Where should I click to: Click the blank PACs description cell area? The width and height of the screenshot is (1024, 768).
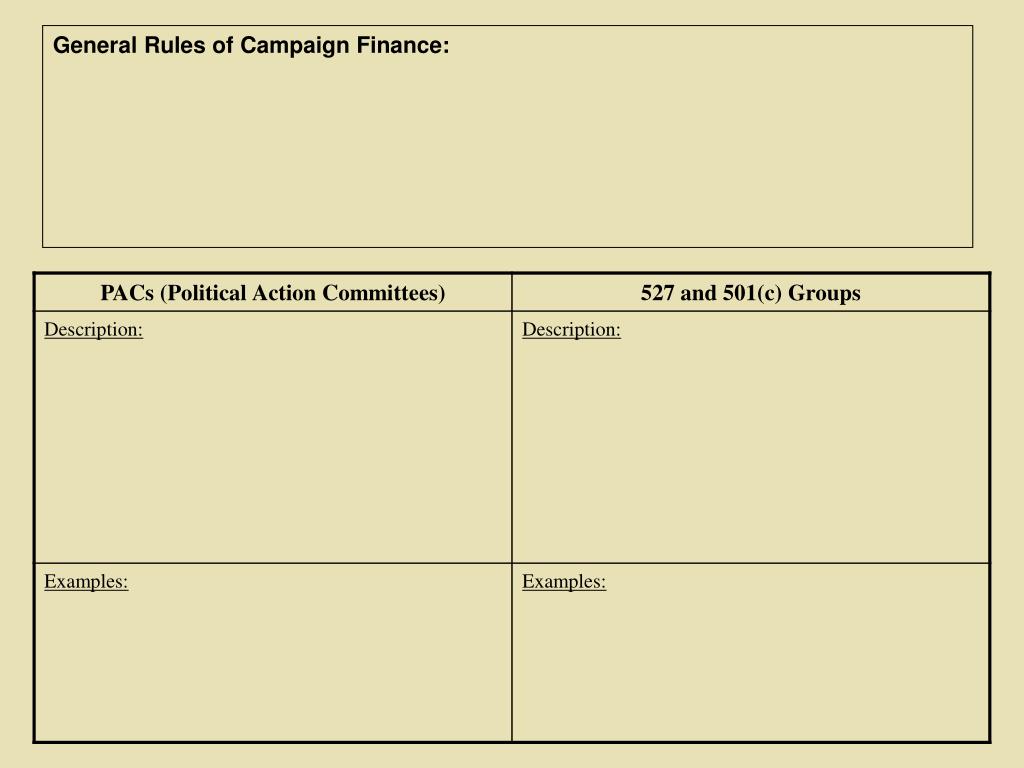point(273,451)
